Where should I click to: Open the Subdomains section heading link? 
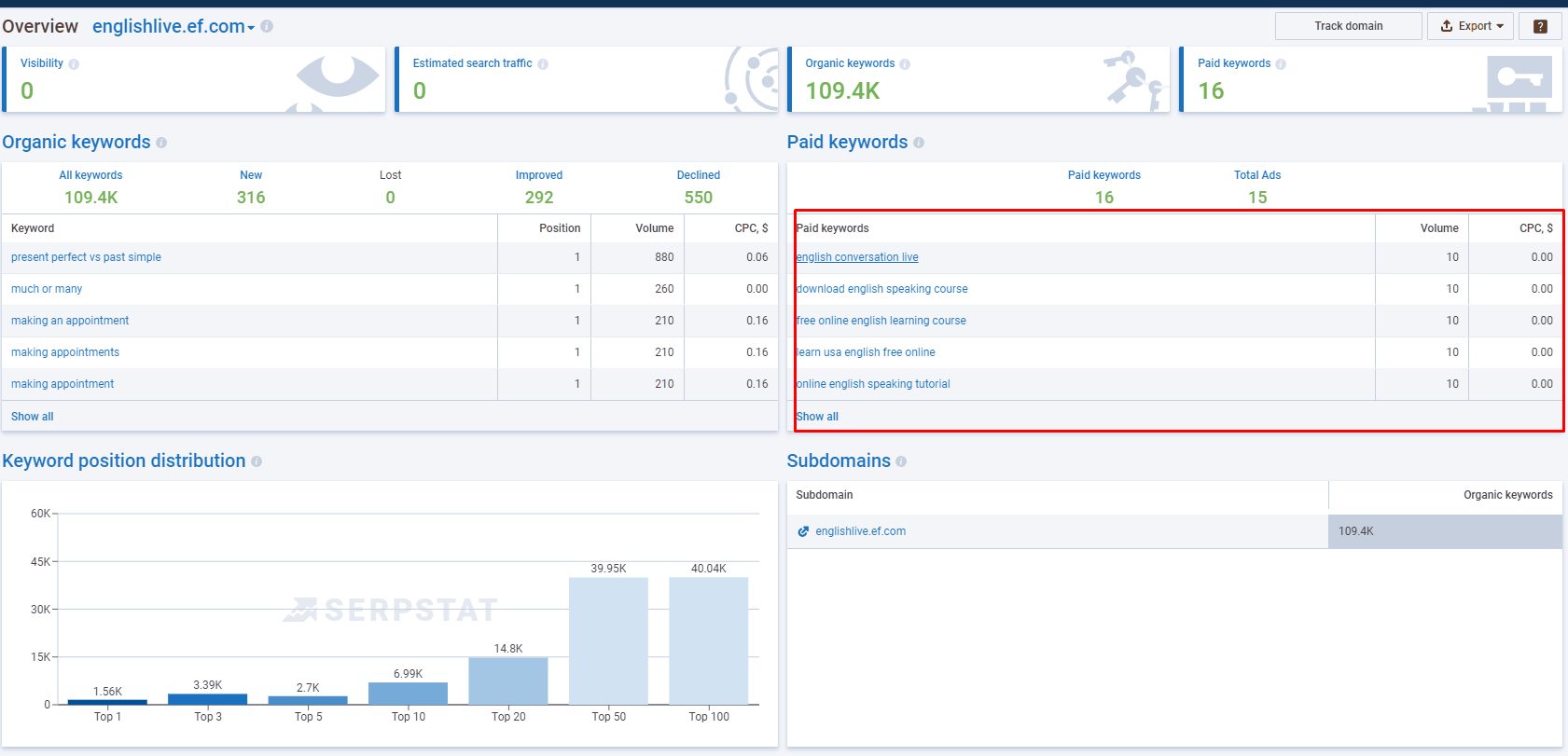pyautogui.click(x=839, y=460)
